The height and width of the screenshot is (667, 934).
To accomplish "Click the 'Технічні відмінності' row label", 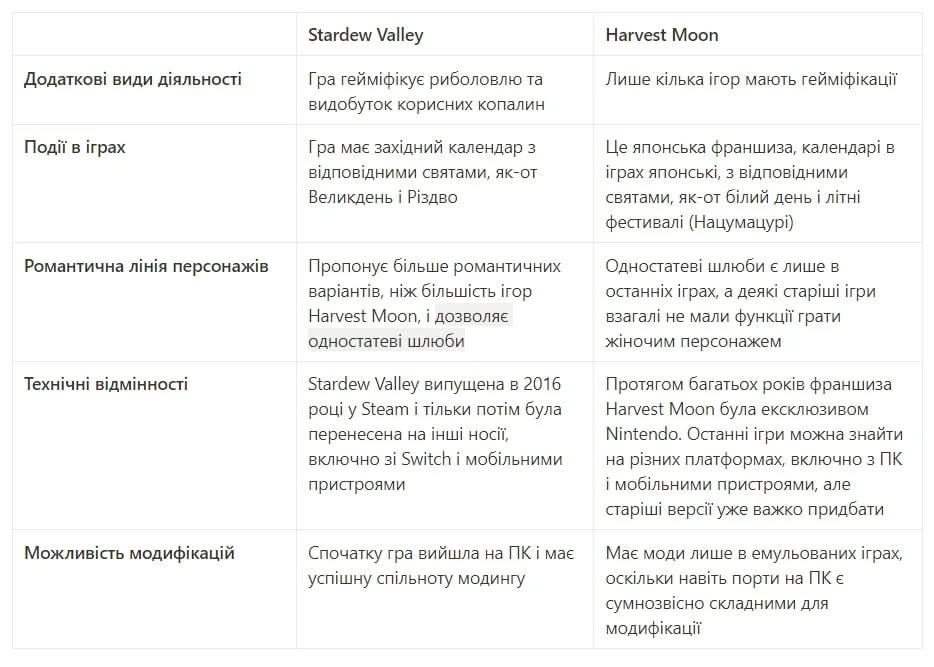I will tap(106, 385).
